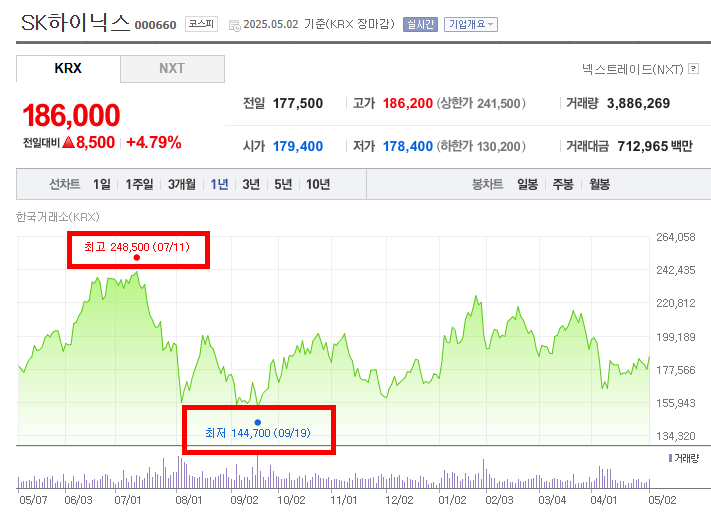The height and width of the screenshot is (519, 711).
Task: Click the volume value 3,886,269
Action: click(x=638, y=103)
